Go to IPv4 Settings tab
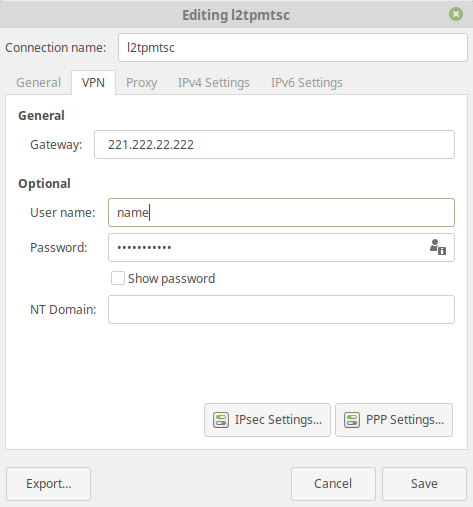This screenshot has height=507, width=473. (214, 83)
